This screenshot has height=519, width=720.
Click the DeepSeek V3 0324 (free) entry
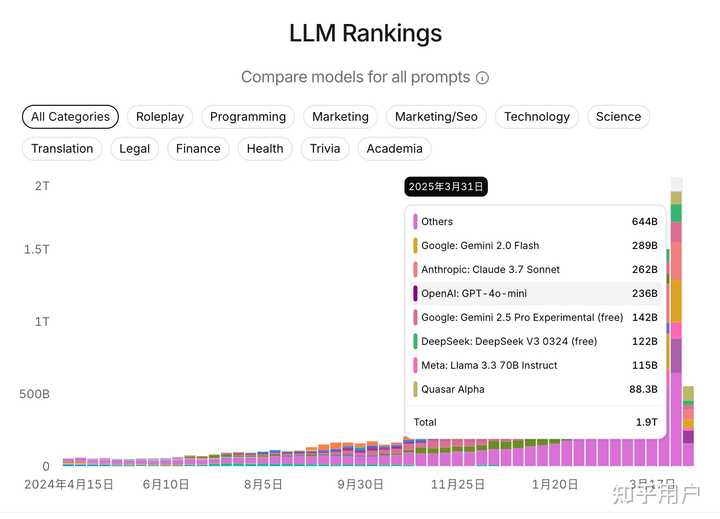[535, 341]
